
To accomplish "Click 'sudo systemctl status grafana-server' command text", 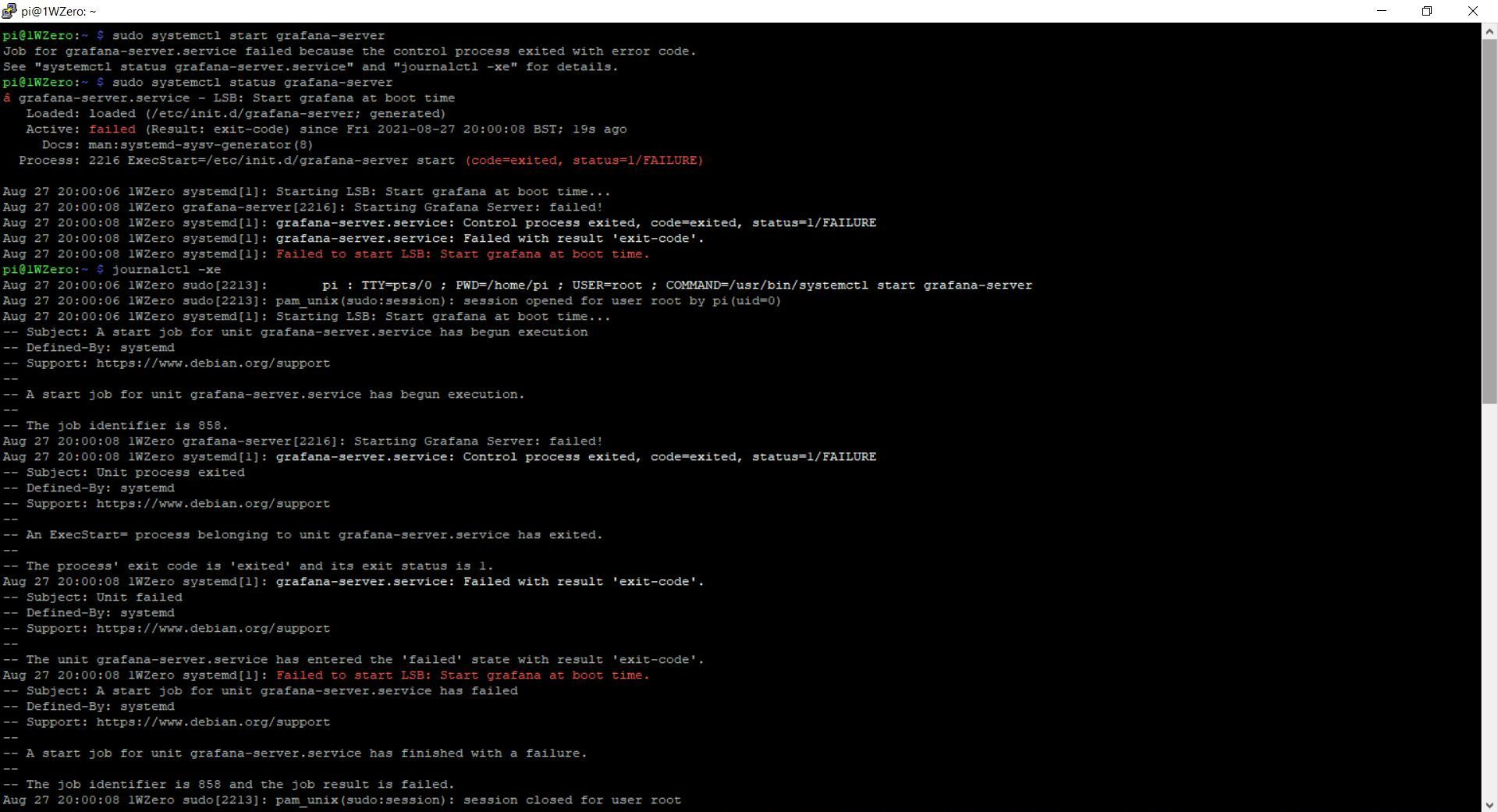I will [252, 82].
